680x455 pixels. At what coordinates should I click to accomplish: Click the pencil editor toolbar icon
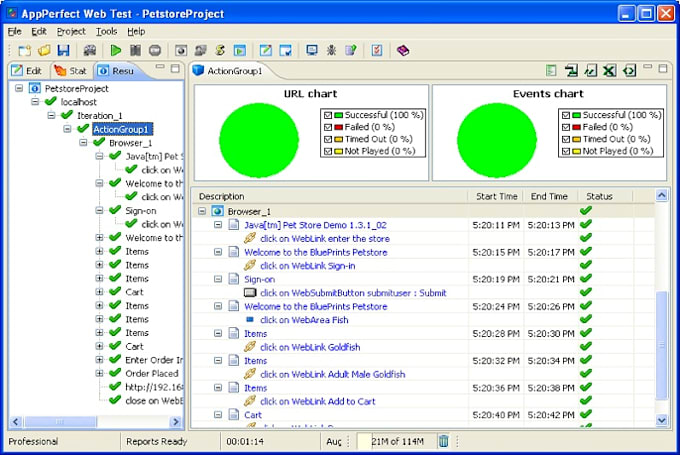[x=266, y=50]
